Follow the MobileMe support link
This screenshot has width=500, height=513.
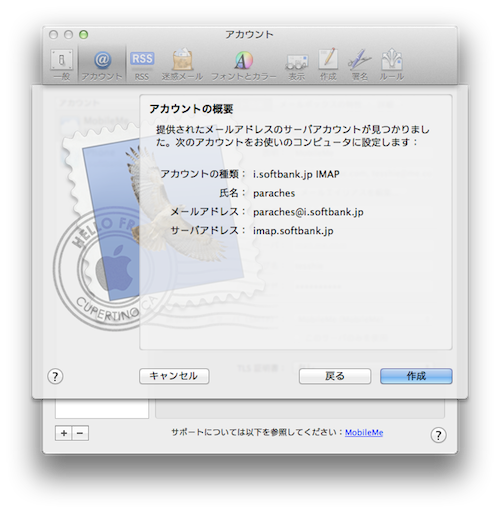click(364, 433)
